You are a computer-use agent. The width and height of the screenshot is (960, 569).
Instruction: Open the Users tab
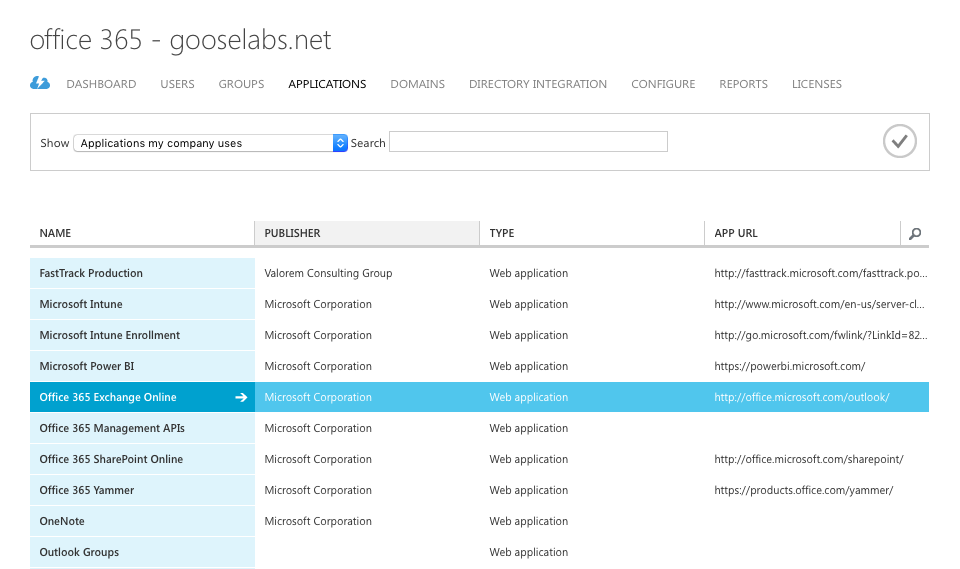[177, 84]
